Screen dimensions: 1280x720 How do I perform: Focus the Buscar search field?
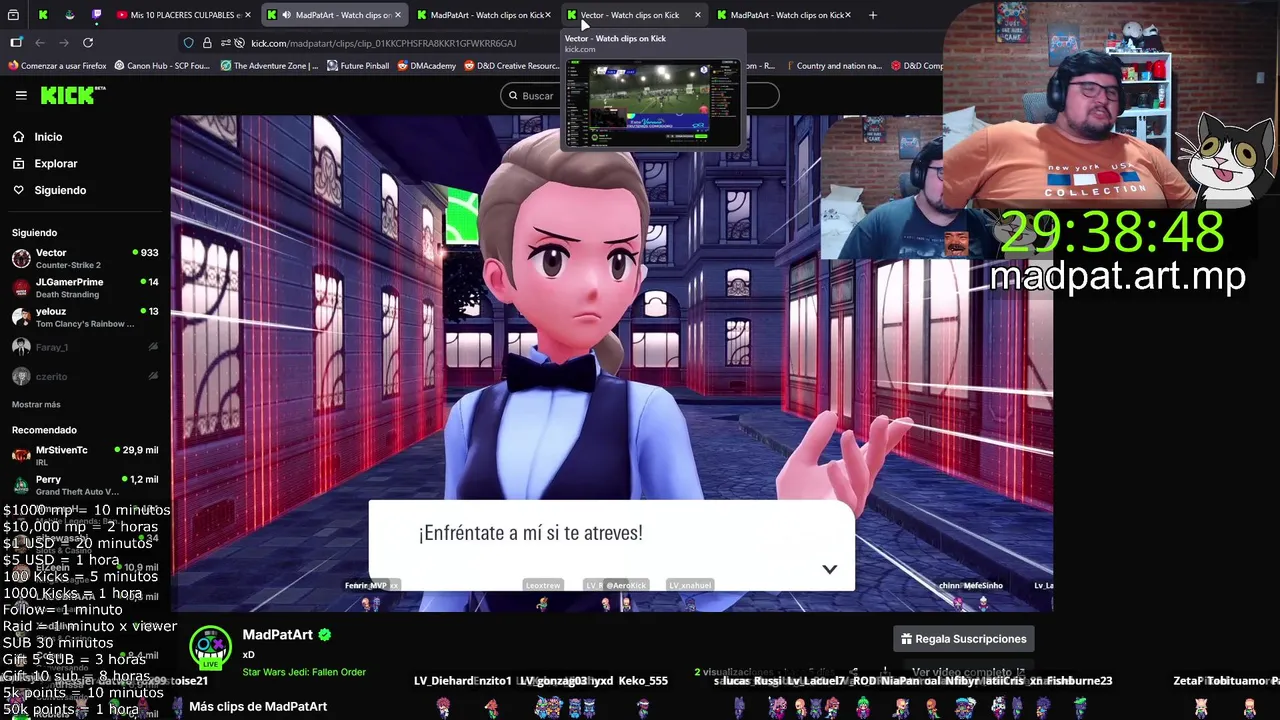click(639, 95)
